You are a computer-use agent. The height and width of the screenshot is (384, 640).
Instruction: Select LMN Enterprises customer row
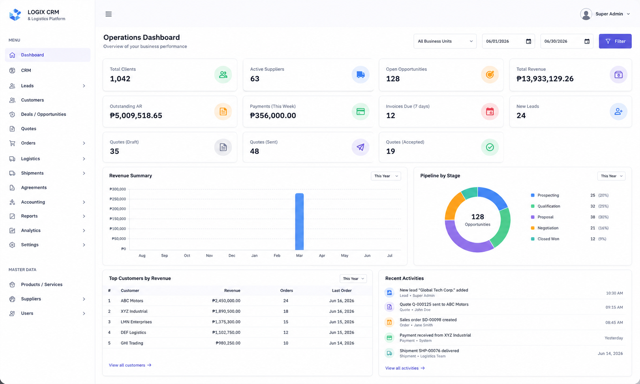(x=237, y=322)
